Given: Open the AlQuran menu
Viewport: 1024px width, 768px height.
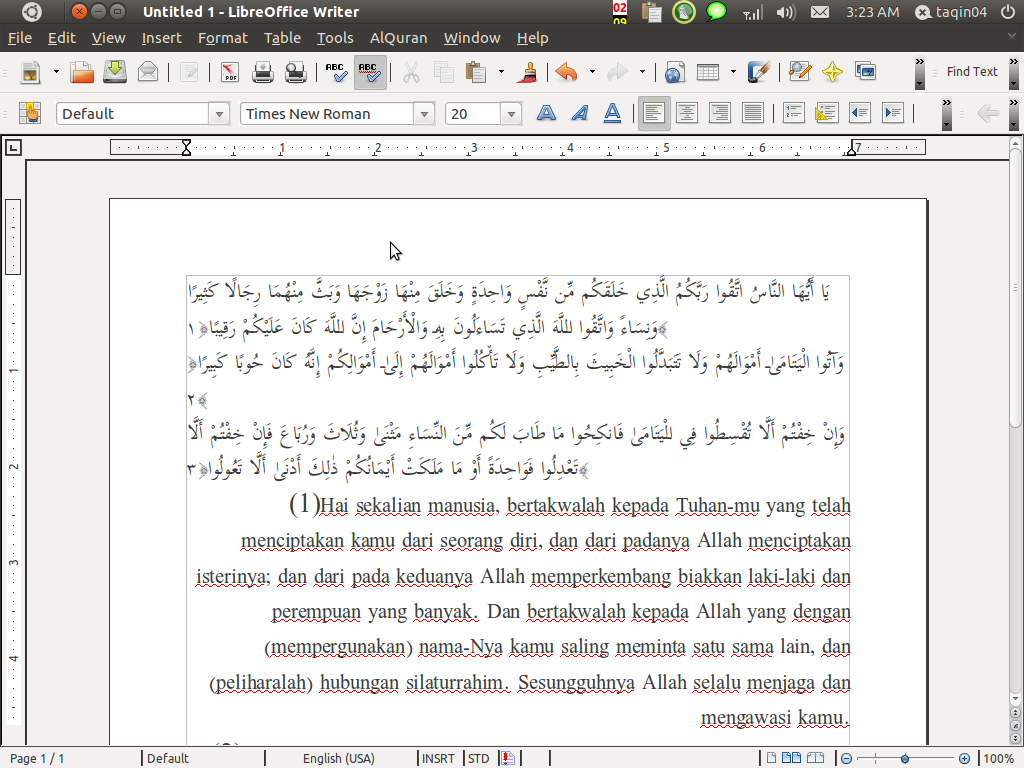Looking at the screenshot, I should 398,38.
